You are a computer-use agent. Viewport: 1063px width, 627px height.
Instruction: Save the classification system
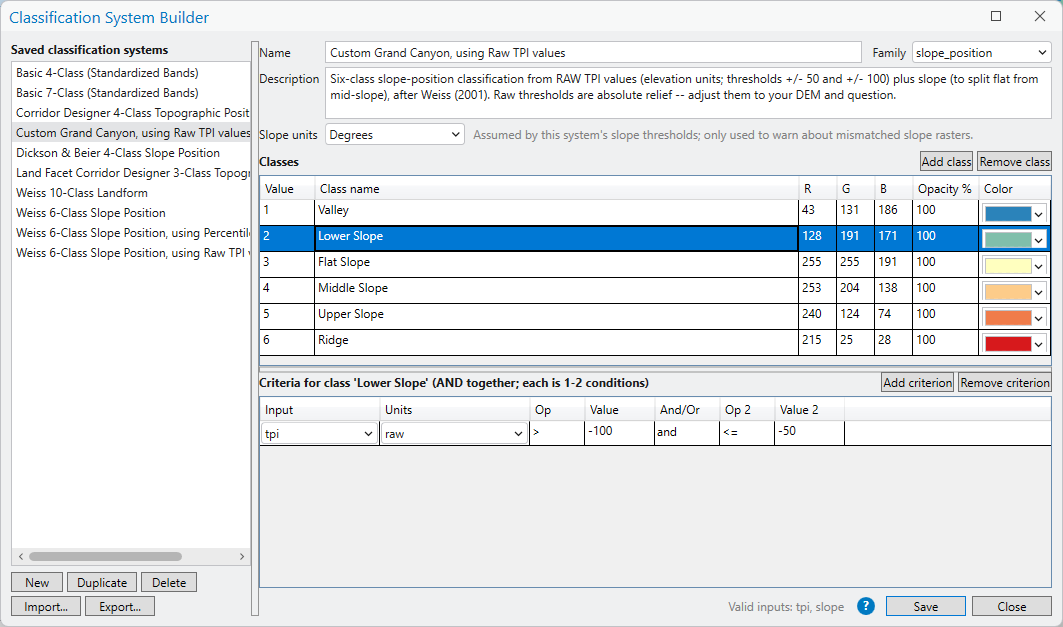click(x=925, y=606)
